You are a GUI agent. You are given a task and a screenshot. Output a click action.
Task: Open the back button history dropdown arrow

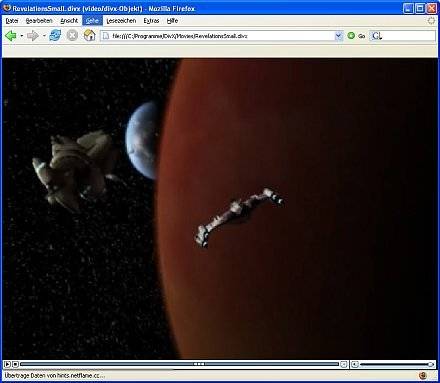pyautogui.click(x=22, y=35)
